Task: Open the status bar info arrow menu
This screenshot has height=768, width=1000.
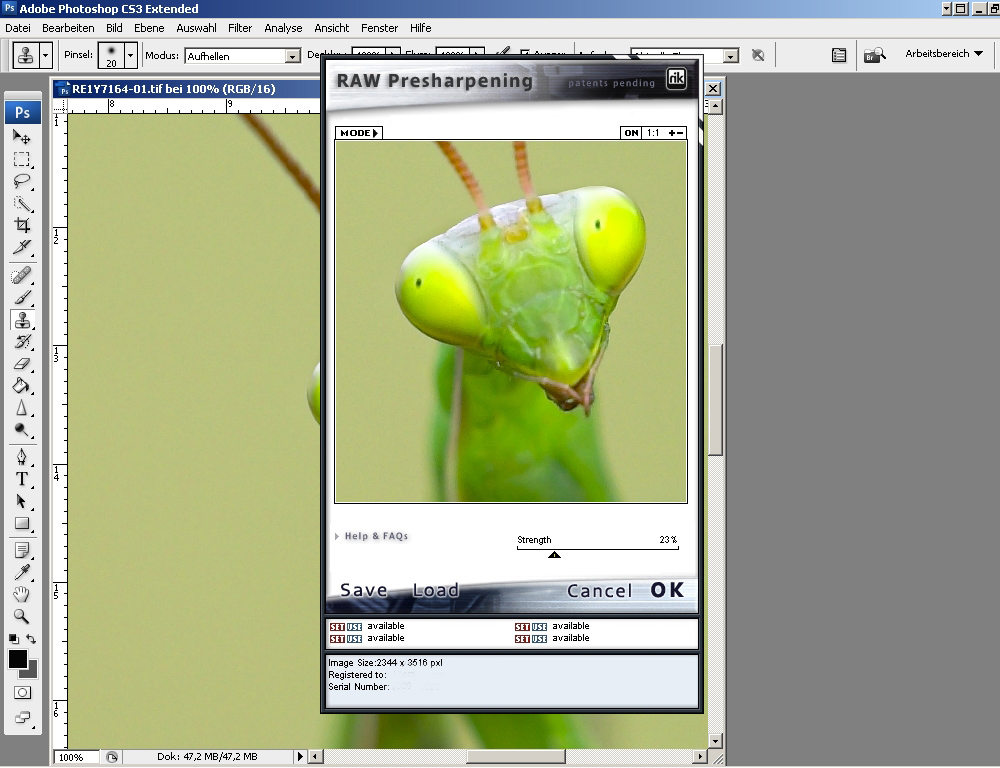Action: click(x=300, y=757)
